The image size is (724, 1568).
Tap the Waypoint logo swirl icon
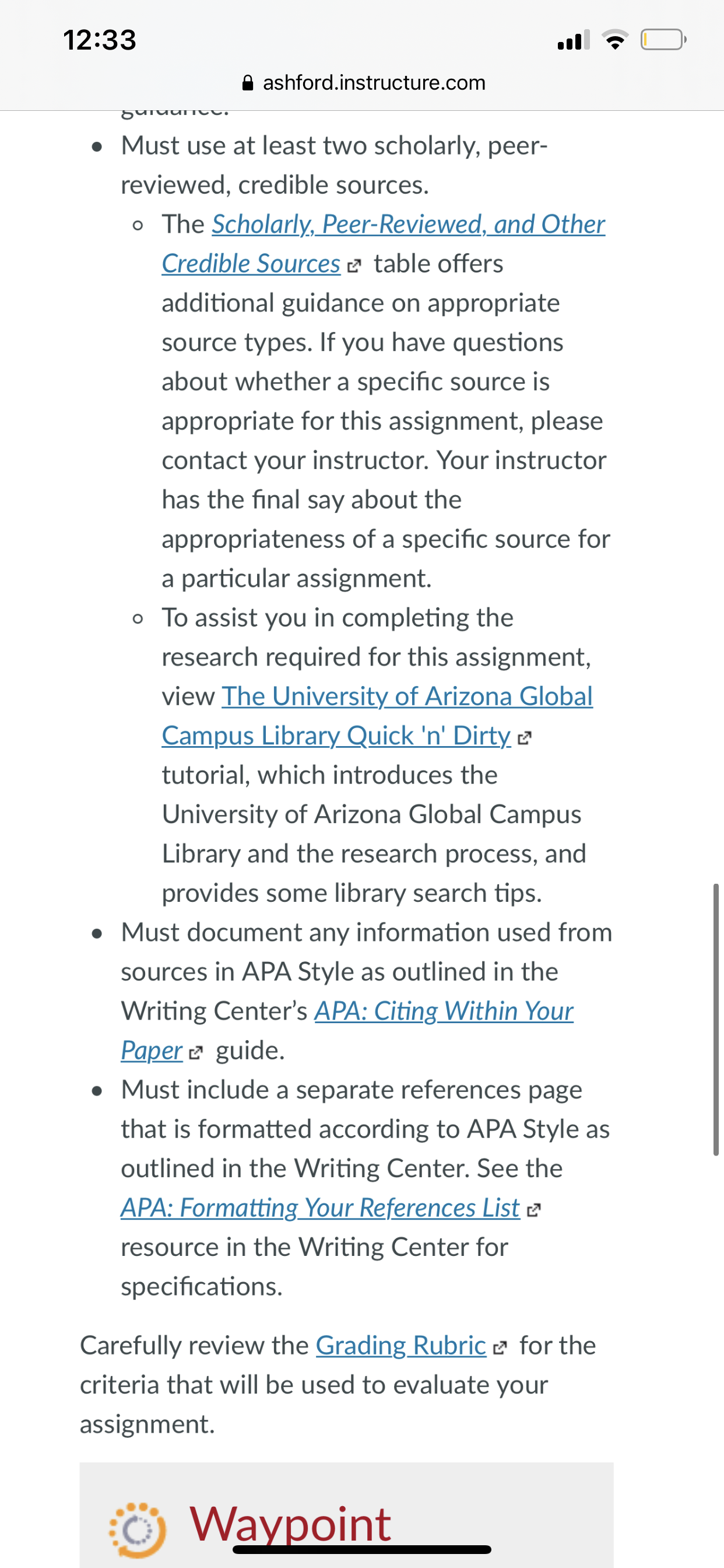pyautogui.click(x=138, y=1530)
